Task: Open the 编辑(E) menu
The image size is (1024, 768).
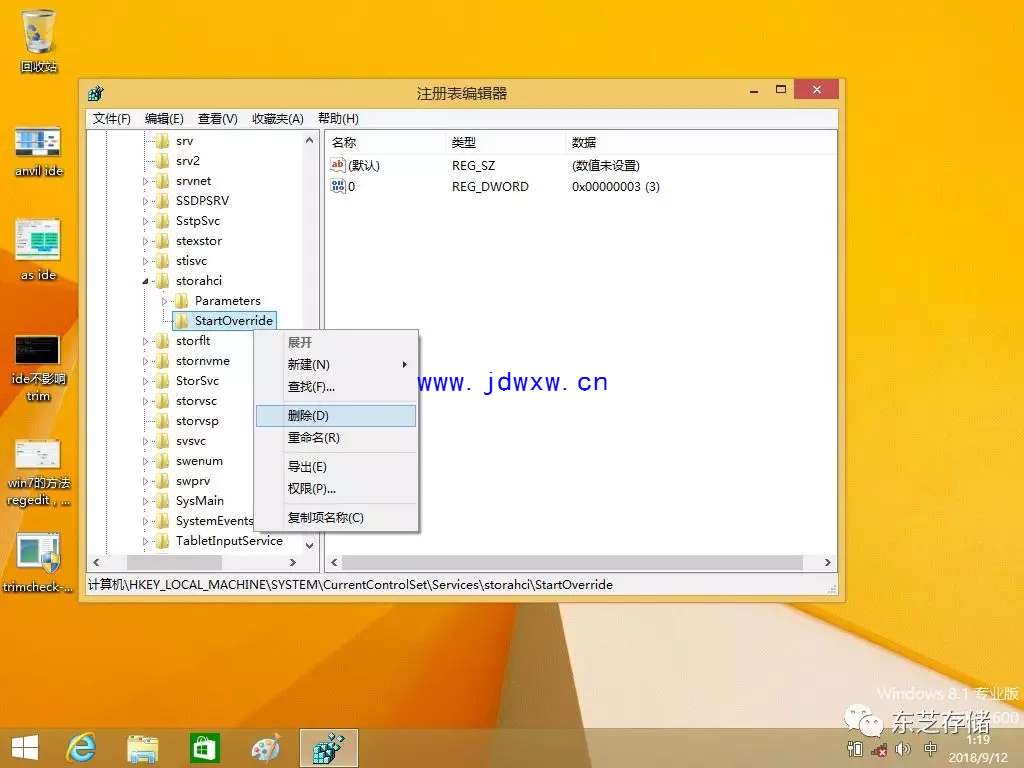Action: 164,118
